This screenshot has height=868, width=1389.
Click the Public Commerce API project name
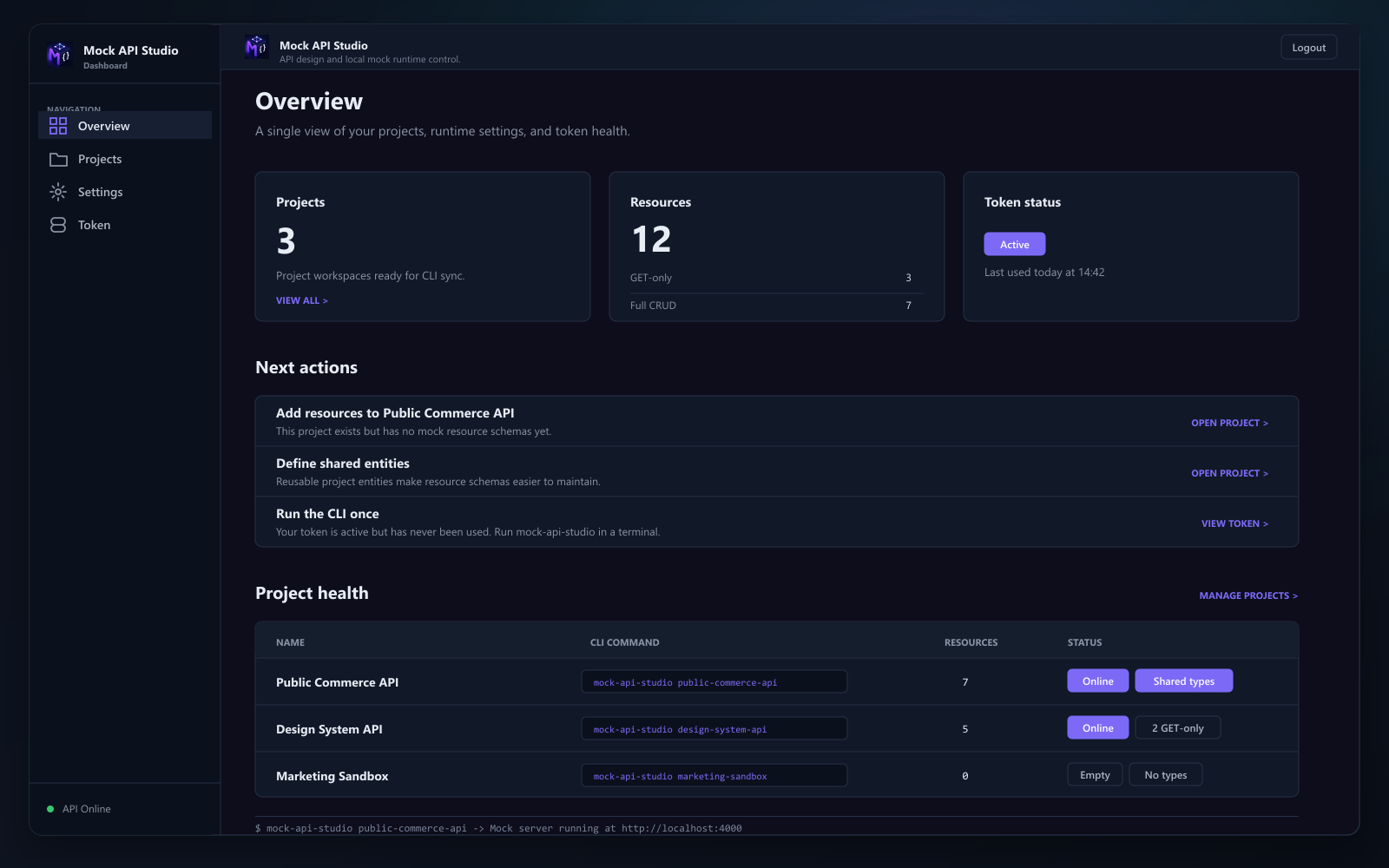tap(337, 682)
